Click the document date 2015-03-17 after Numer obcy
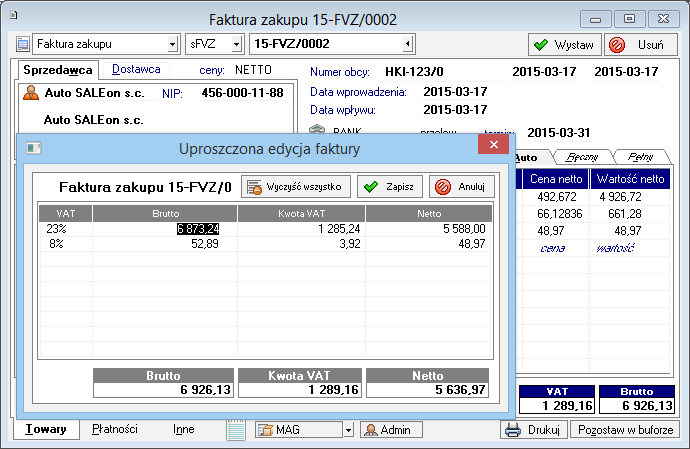Image resolution: width=690 pixels, height=449 pixels. (x=544, y=72)
